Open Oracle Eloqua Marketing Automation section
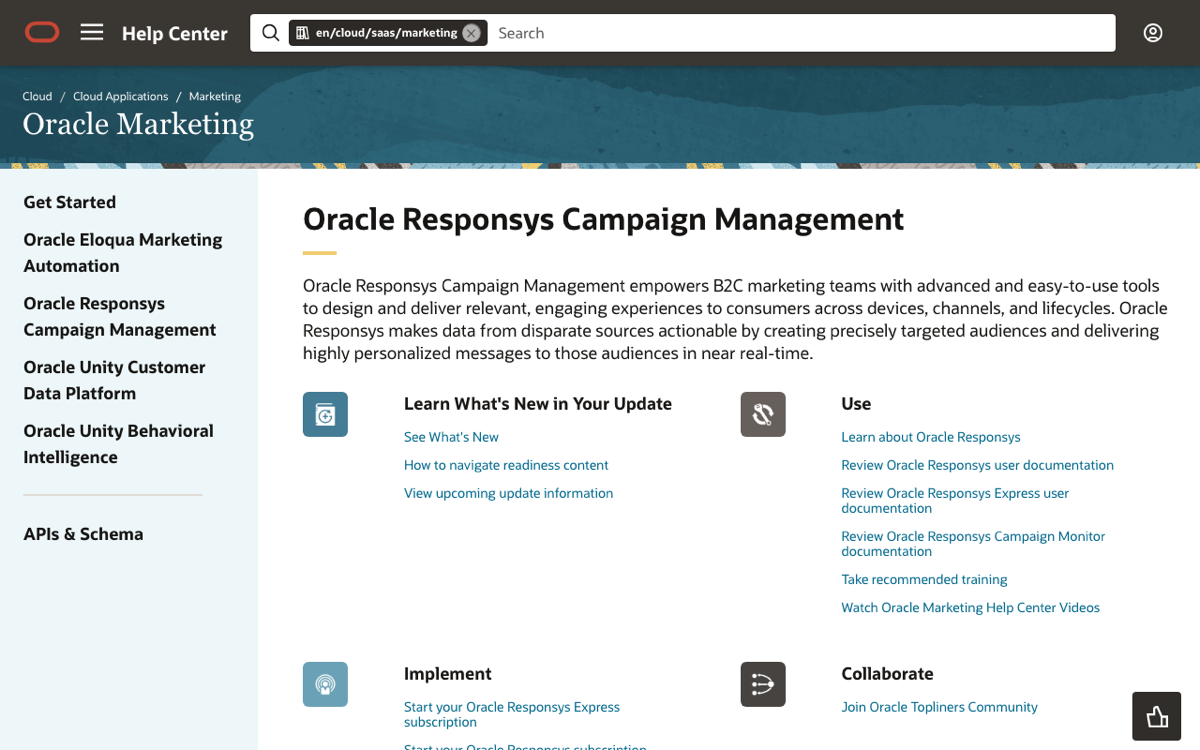This screenshot has height=750, width=1200. 123,253
